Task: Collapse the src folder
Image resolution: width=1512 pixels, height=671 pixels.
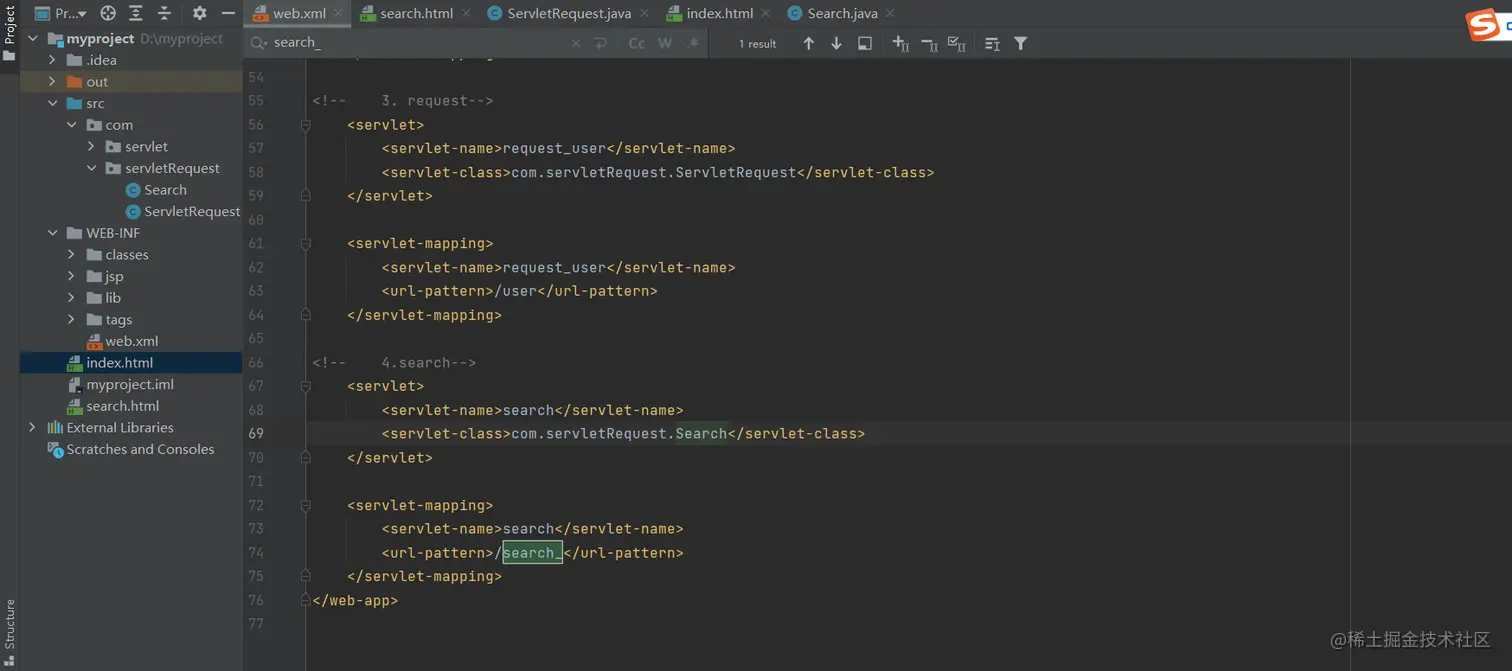Action: point(52,103)
